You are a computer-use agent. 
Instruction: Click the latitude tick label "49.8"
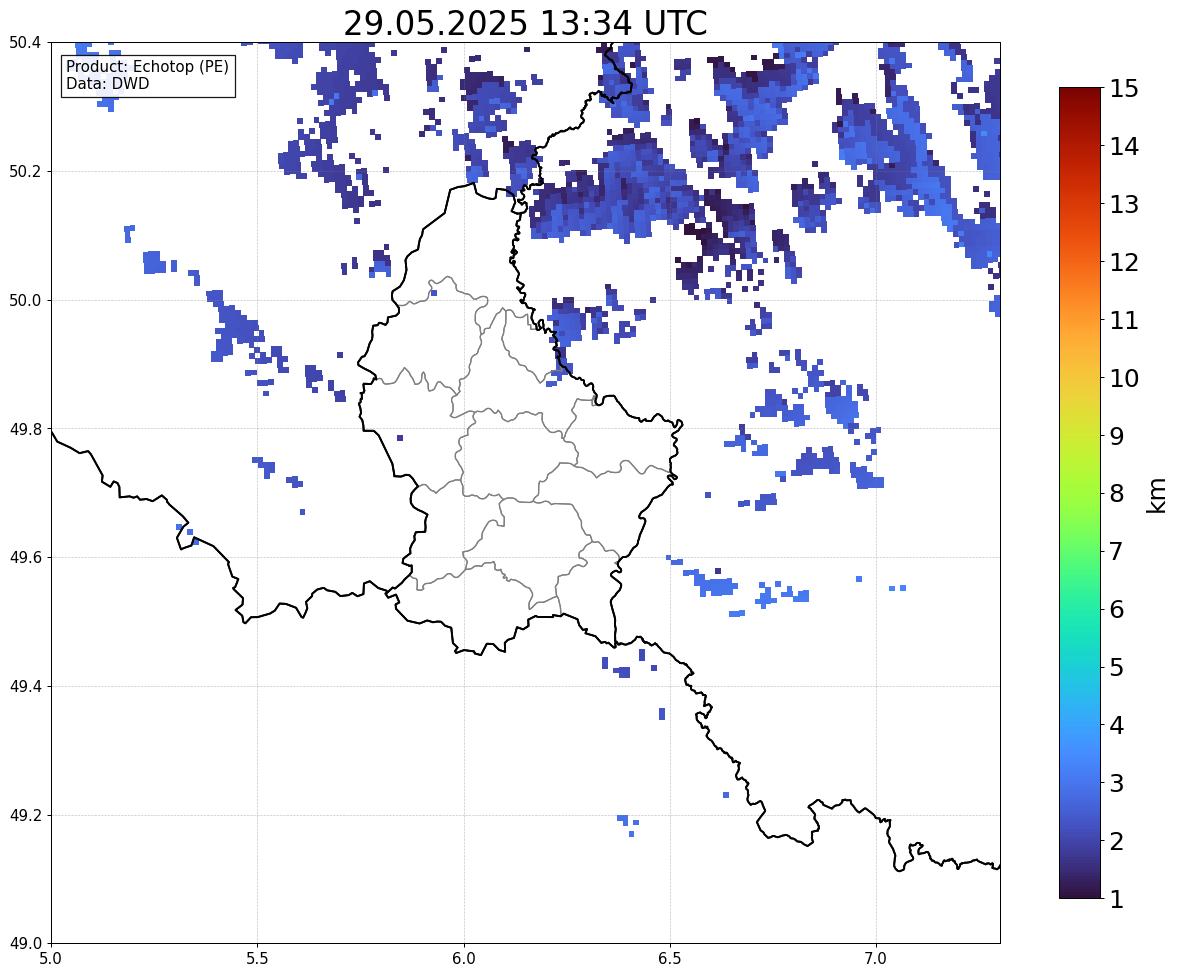click(25, 429)
